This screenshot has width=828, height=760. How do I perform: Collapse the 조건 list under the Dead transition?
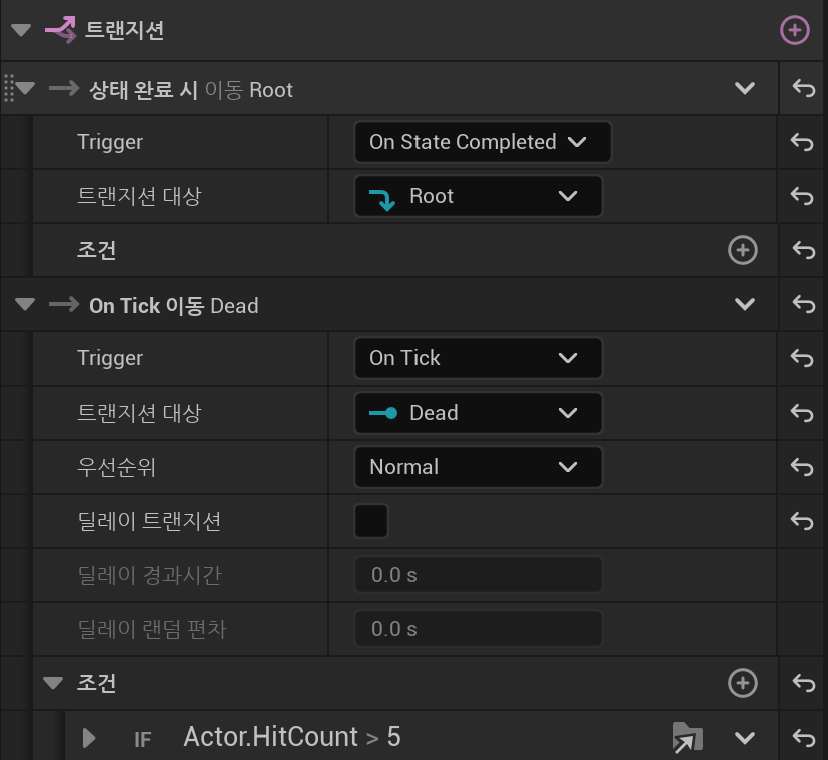click(53, 683)
